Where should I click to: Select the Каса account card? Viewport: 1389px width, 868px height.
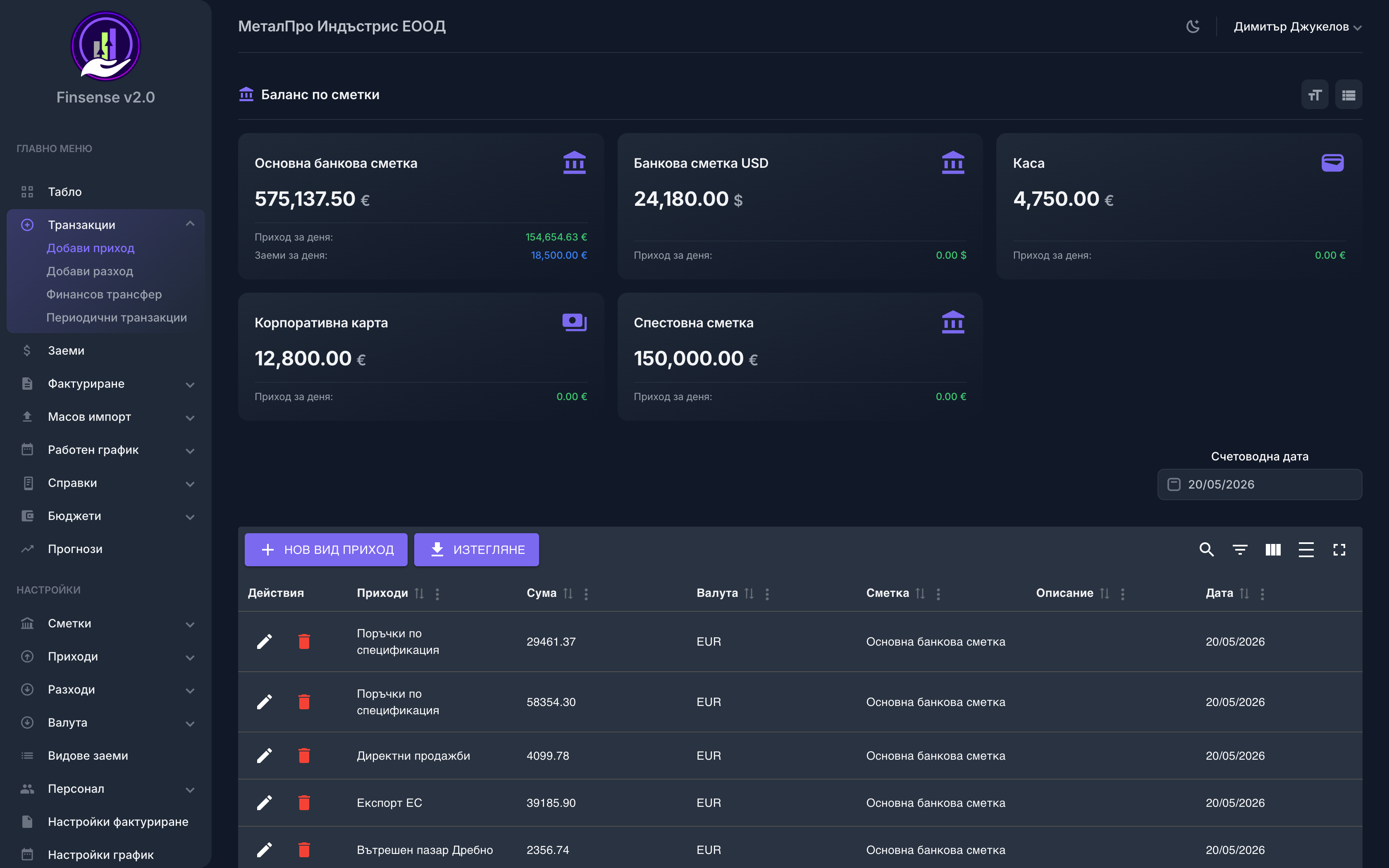[1179, 206]
